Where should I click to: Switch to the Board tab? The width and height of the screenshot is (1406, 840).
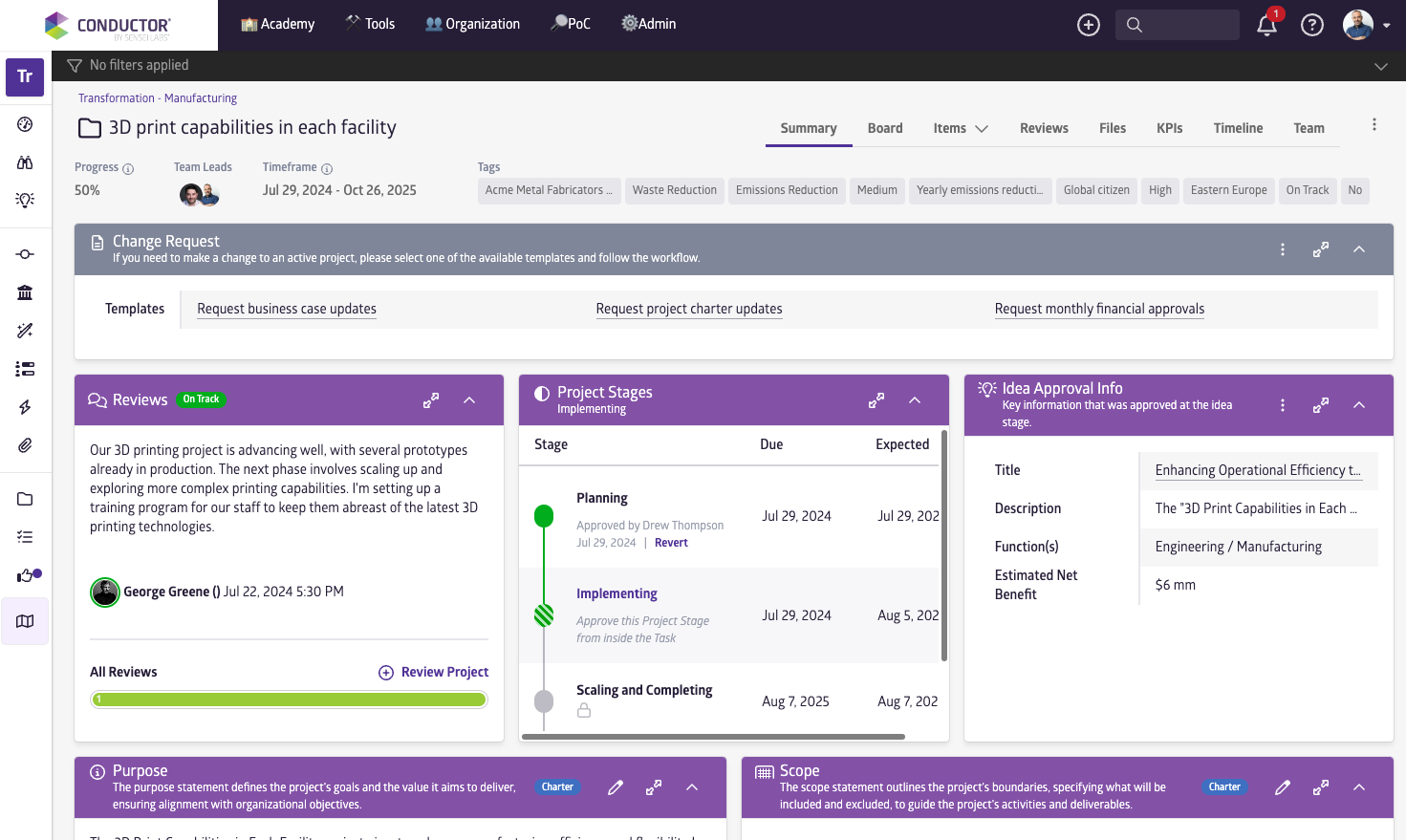[885, 128]
